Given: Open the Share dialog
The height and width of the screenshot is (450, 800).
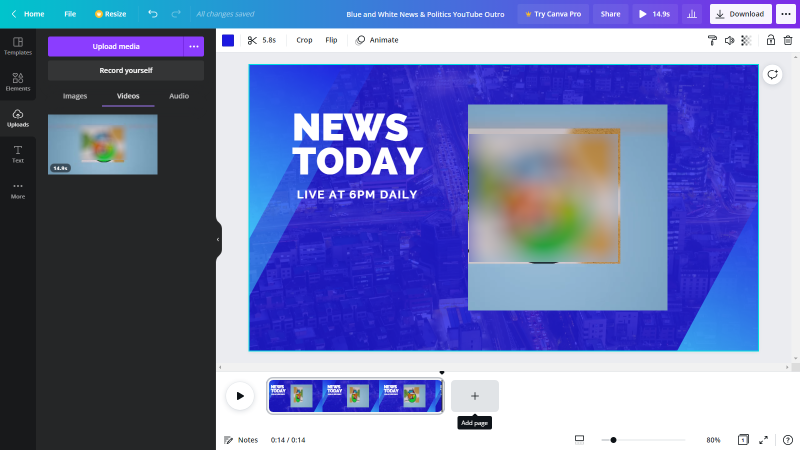Looking at the screenshot, I should 610,14.
